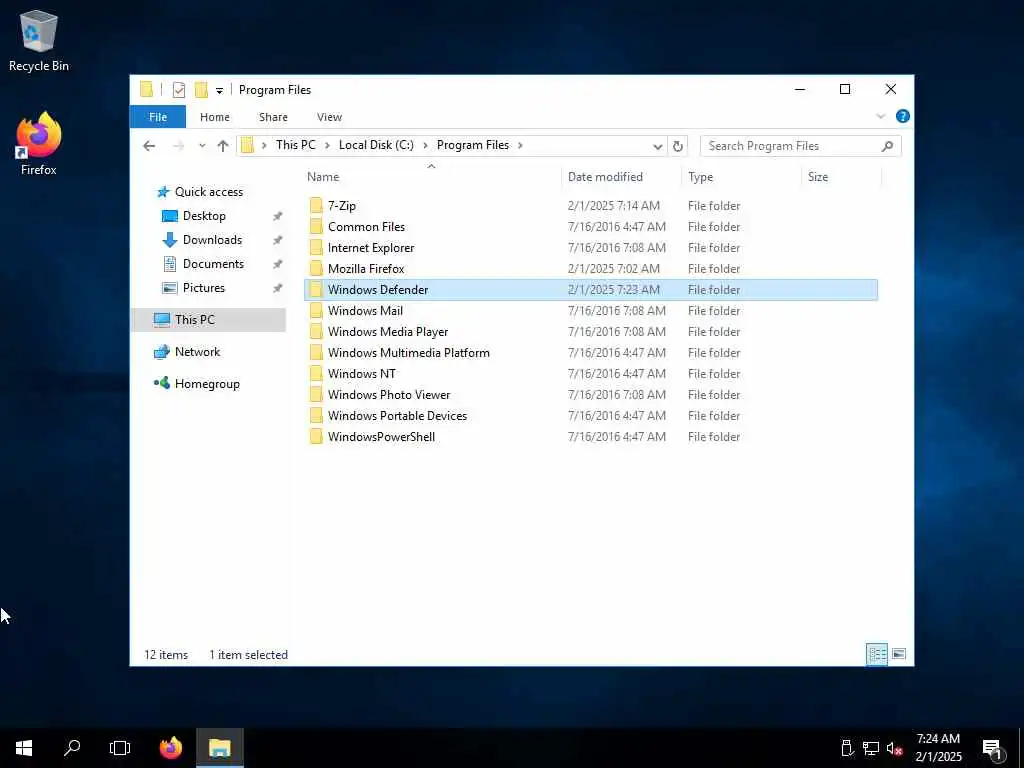
Task: Open Task View from the taskbar
Action: [120, 748]
